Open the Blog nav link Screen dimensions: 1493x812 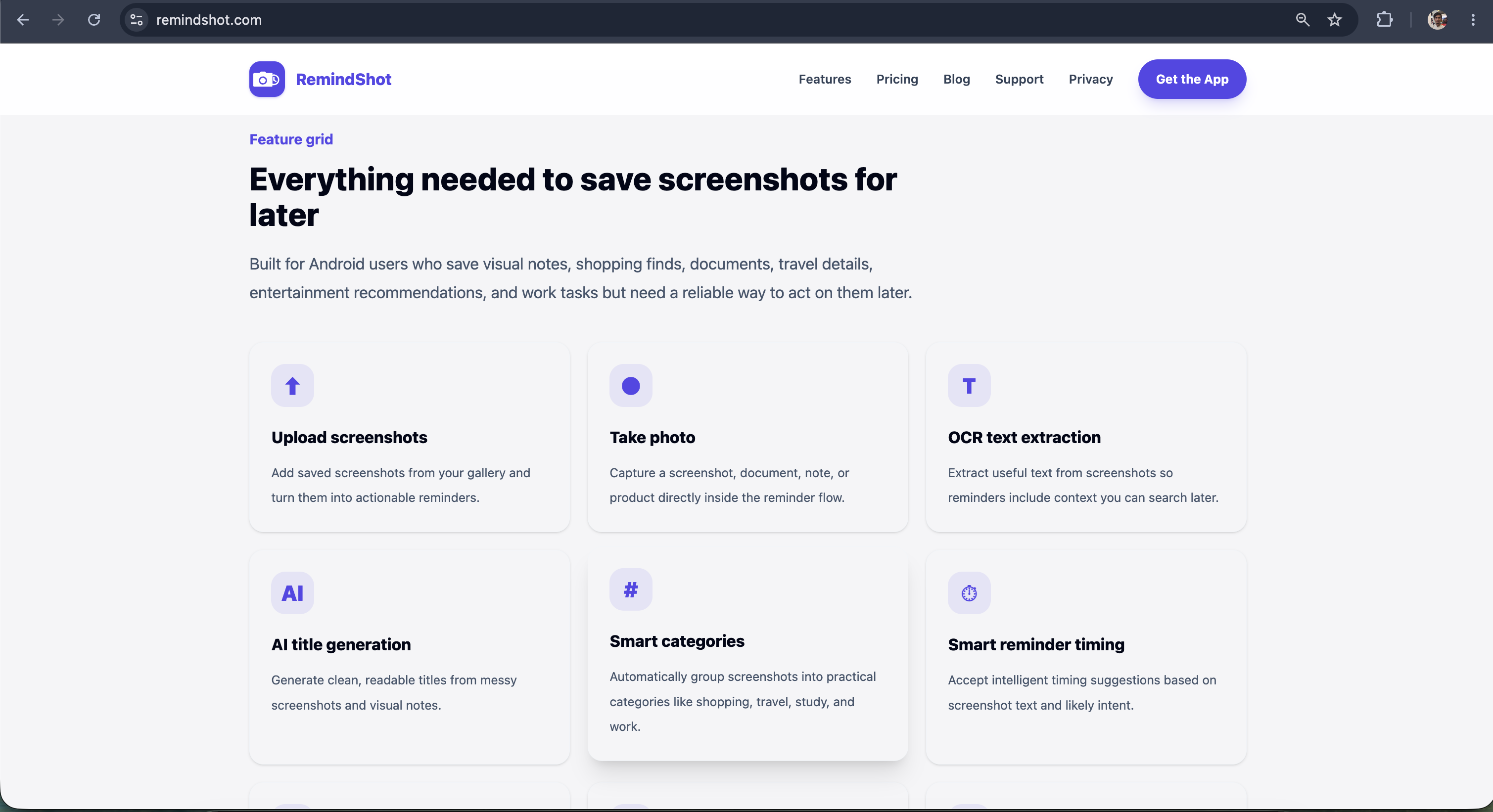[956, 79]
